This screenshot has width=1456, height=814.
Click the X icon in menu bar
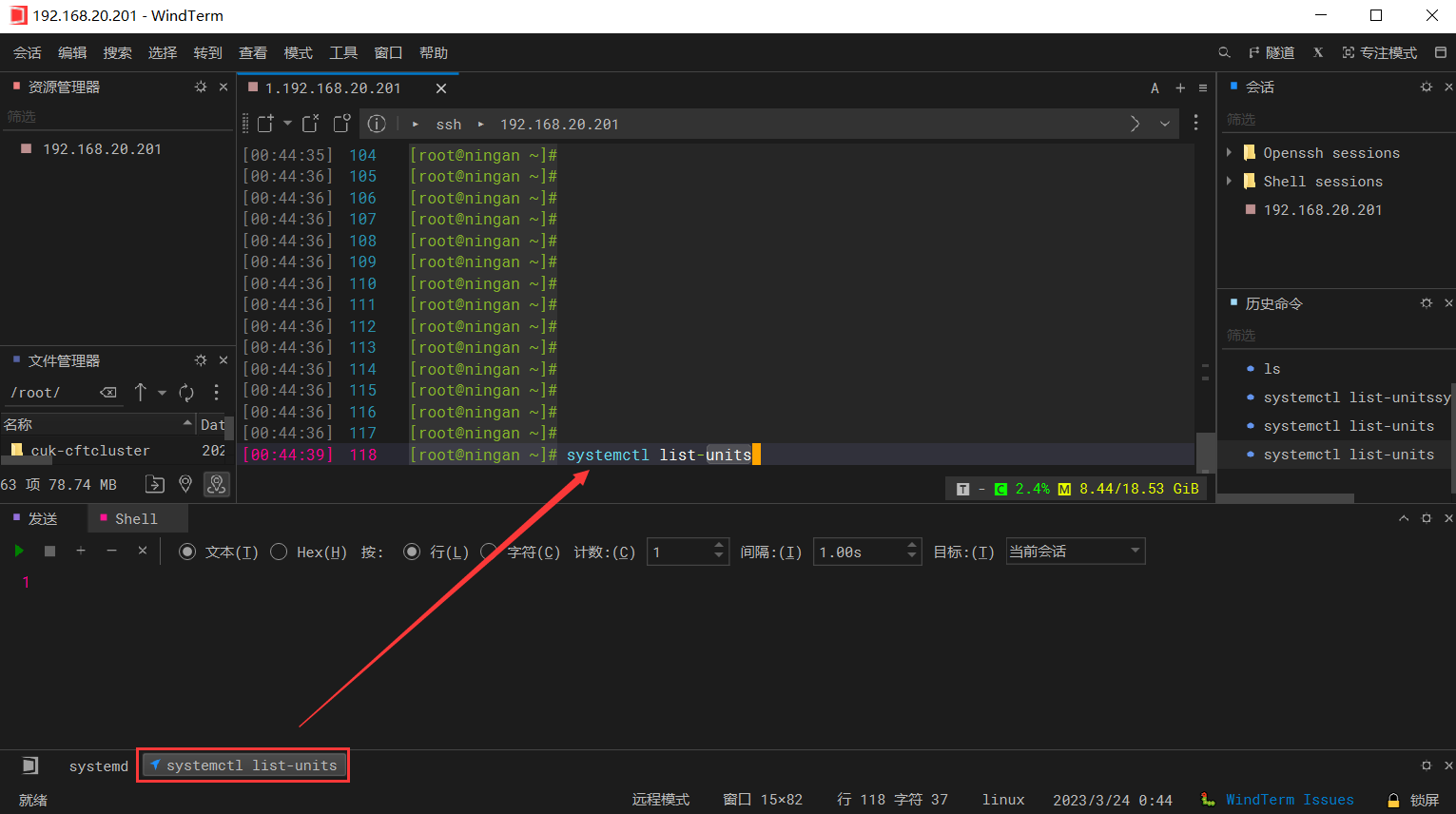coord(1318,52)
